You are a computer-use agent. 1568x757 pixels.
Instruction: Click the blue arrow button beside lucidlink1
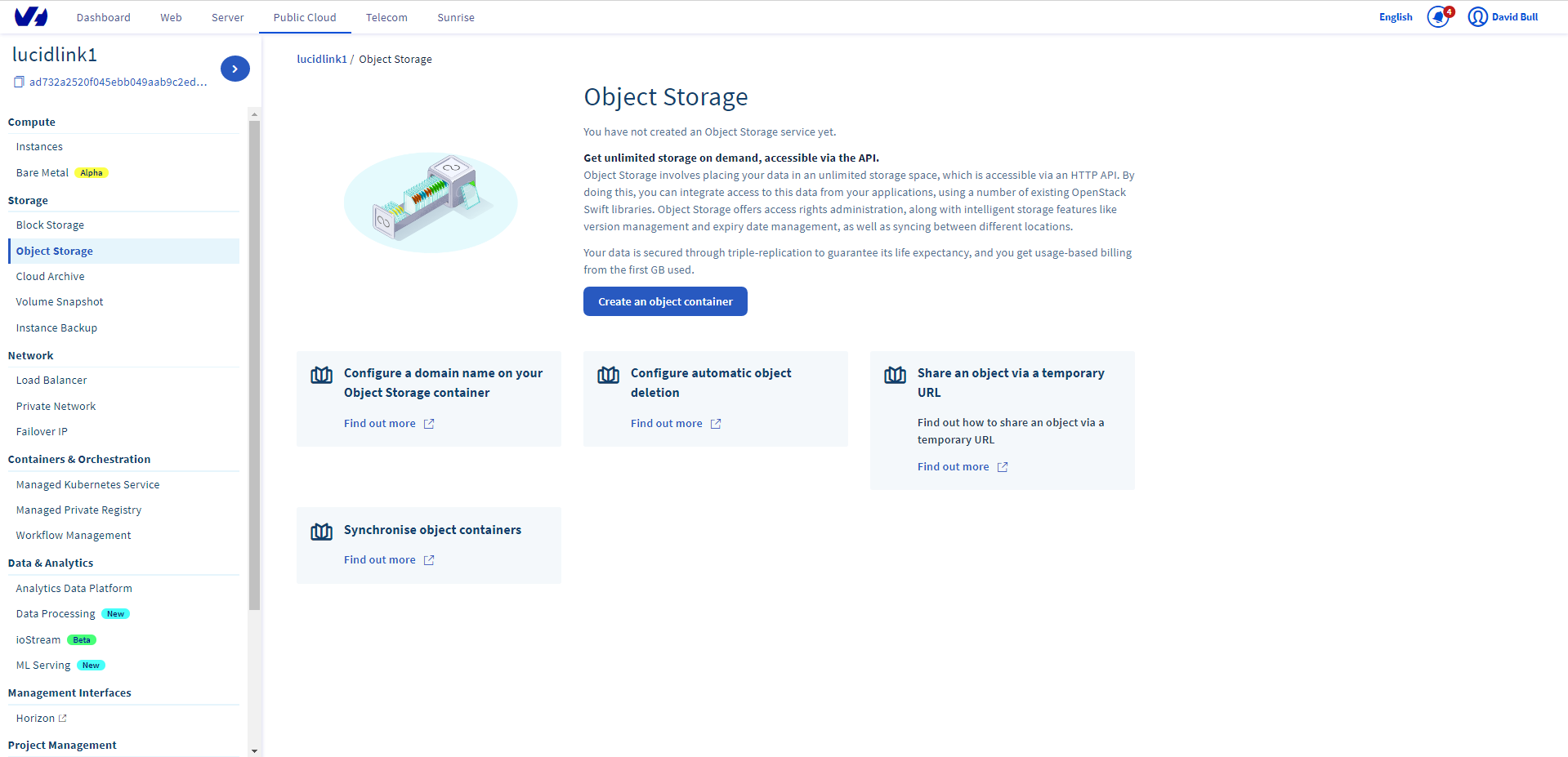[x=235, y=69]
